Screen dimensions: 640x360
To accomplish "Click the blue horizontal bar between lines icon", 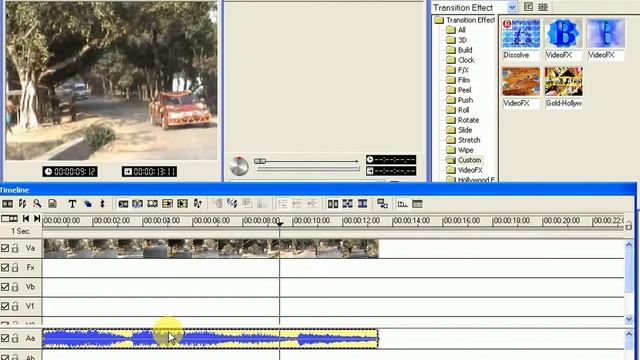I will click(x=362, y=204).
